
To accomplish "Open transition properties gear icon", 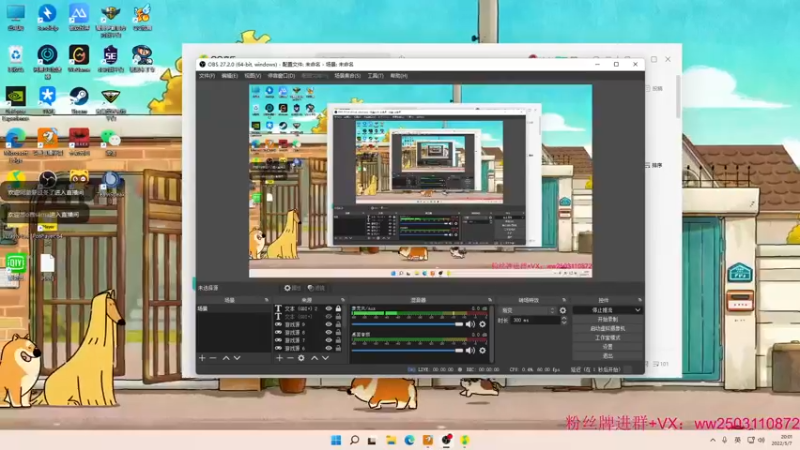I will [x=563, y=310].
